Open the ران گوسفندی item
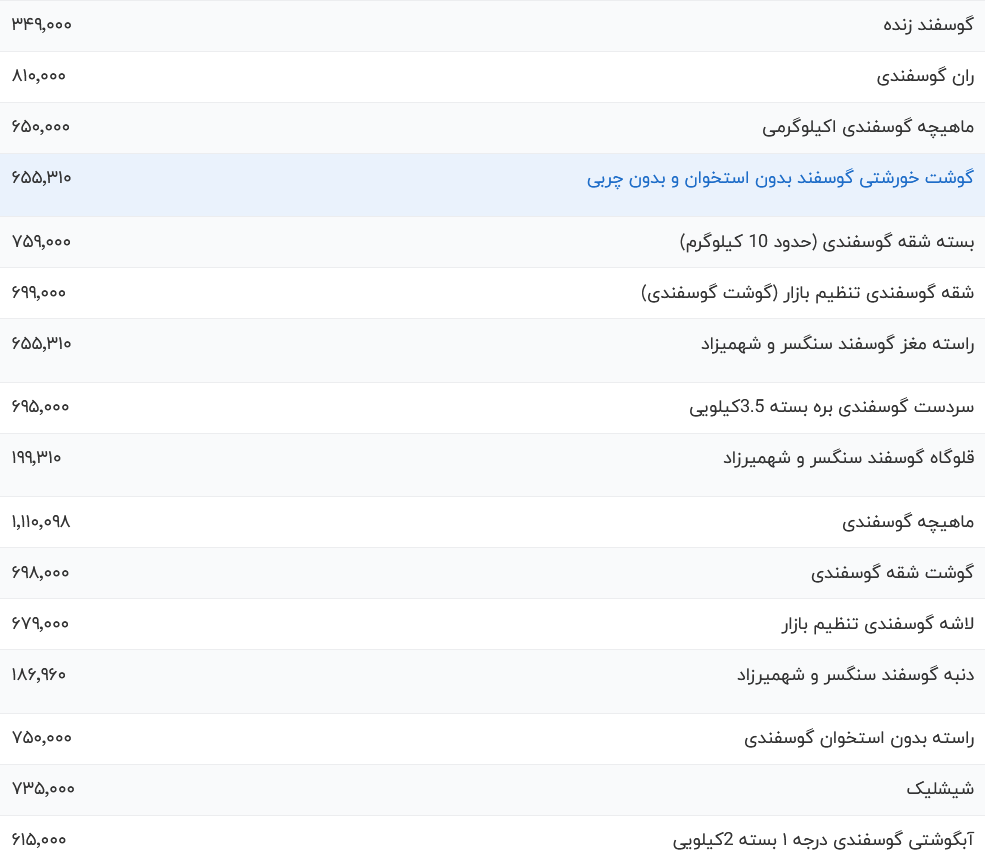This screenshot has width=985, height=863. coord(925,76)
